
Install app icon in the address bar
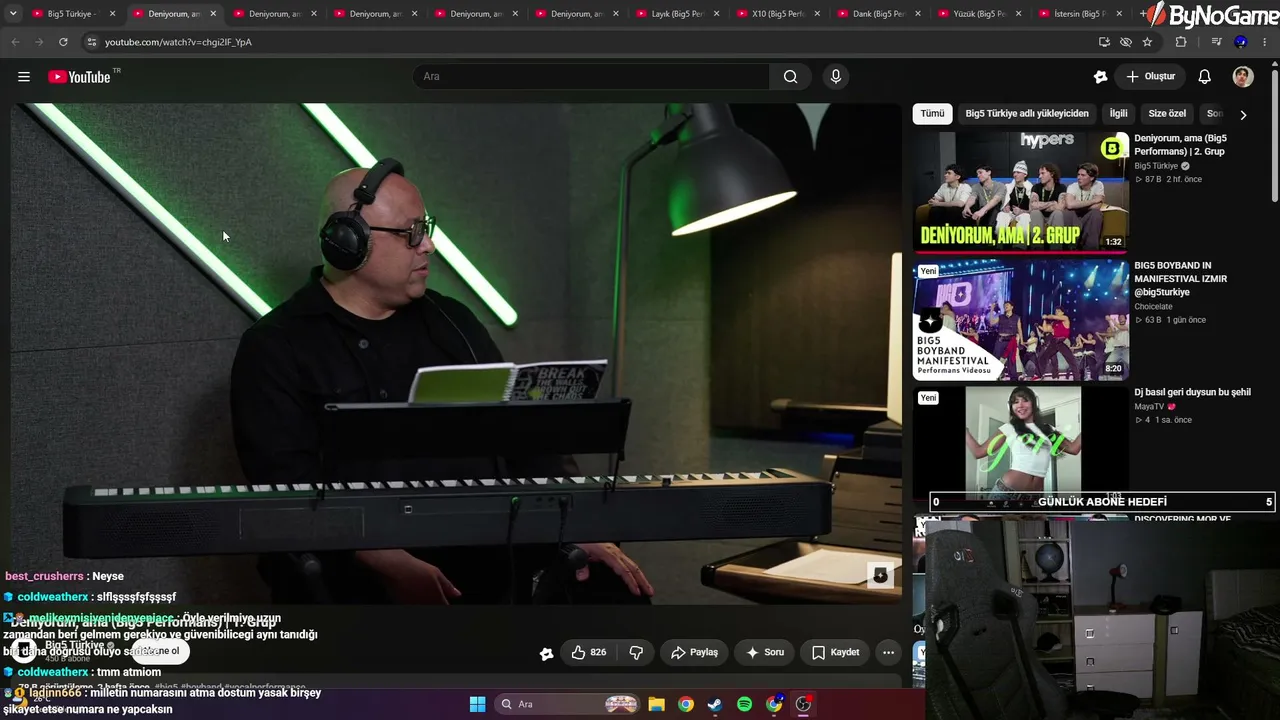[x=1104, y=42]
